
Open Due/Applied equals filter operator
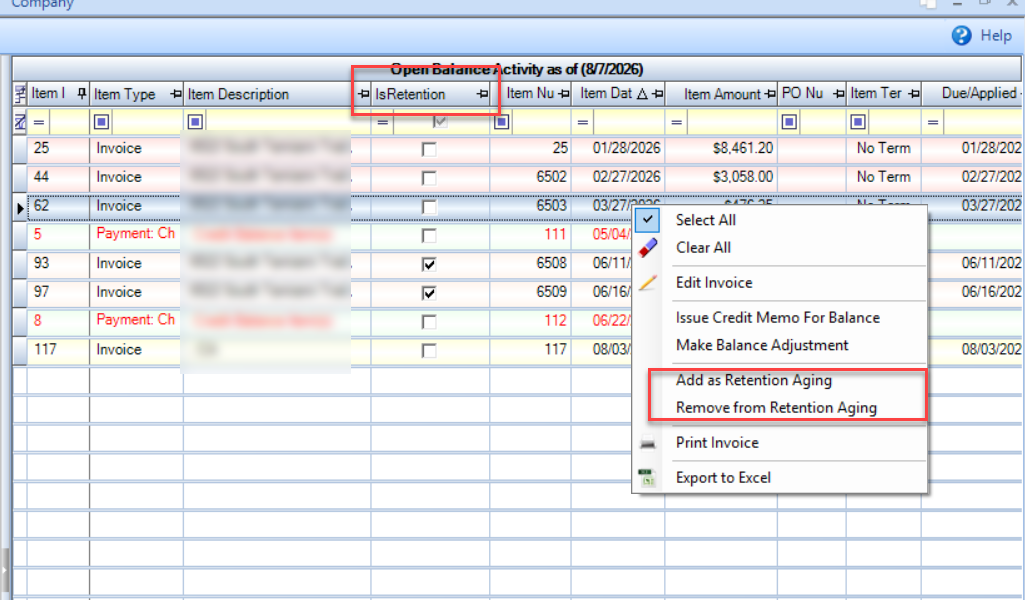[933, 122]
